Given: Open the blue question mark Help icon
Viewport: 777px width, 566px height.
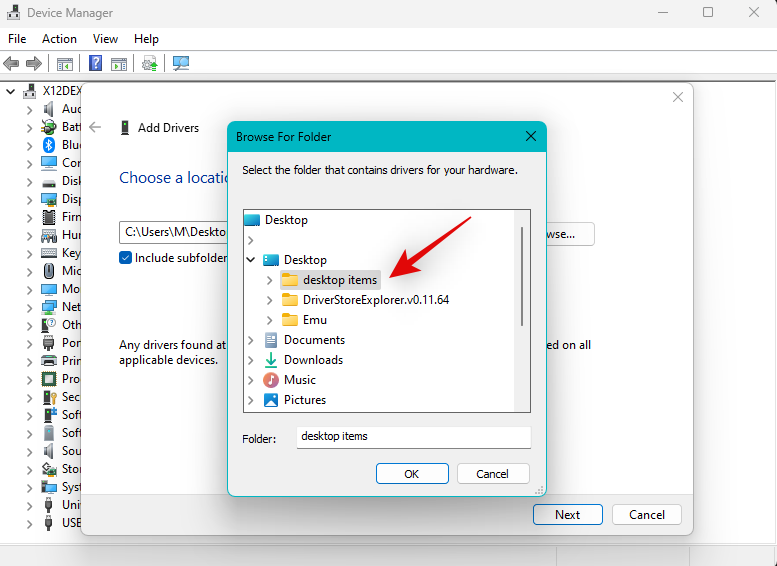Looking at the screenshot, I should (95, 63).
